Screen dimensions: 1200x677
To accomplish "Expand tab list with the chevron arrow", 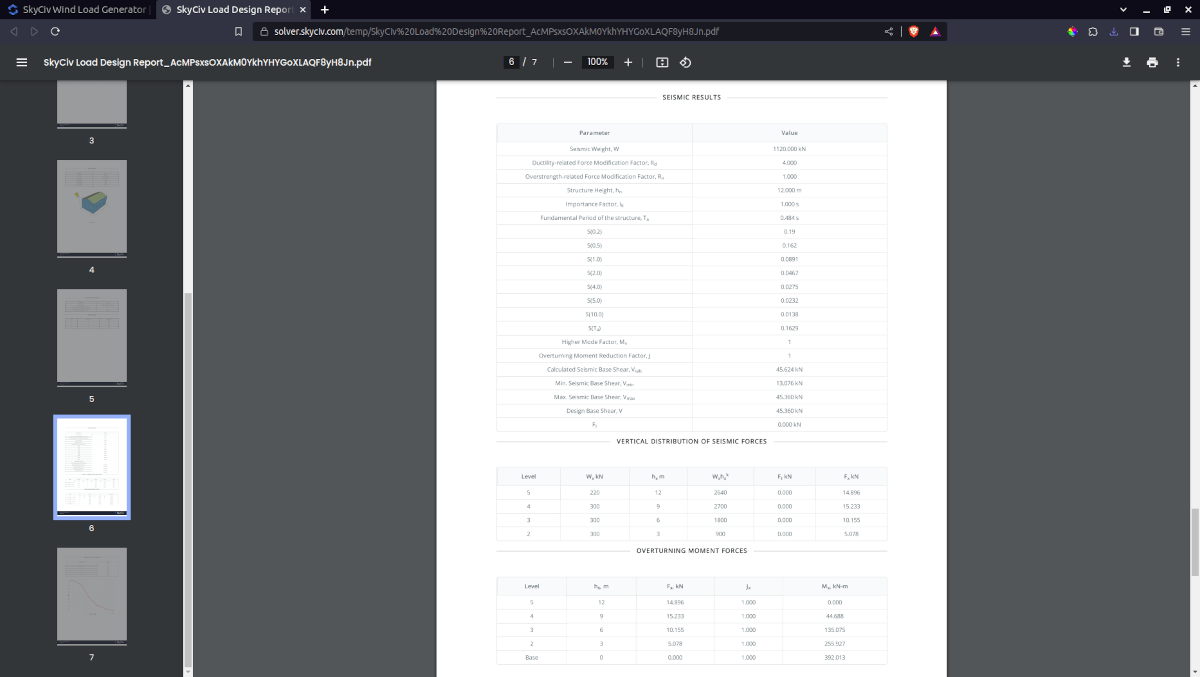I will click(x=1122, y=9).
